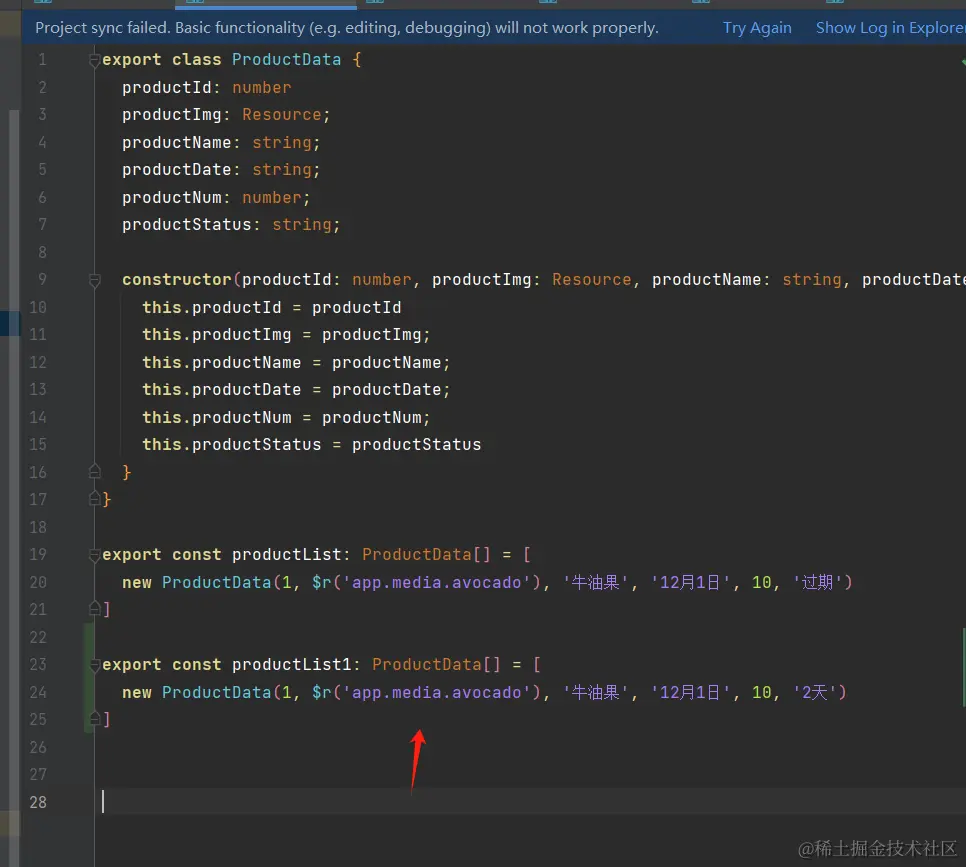The height and width of the screenshot is (867, 966).
Task: Toggle productList1 closing fold marker at line 25
Action: point(94,719)
